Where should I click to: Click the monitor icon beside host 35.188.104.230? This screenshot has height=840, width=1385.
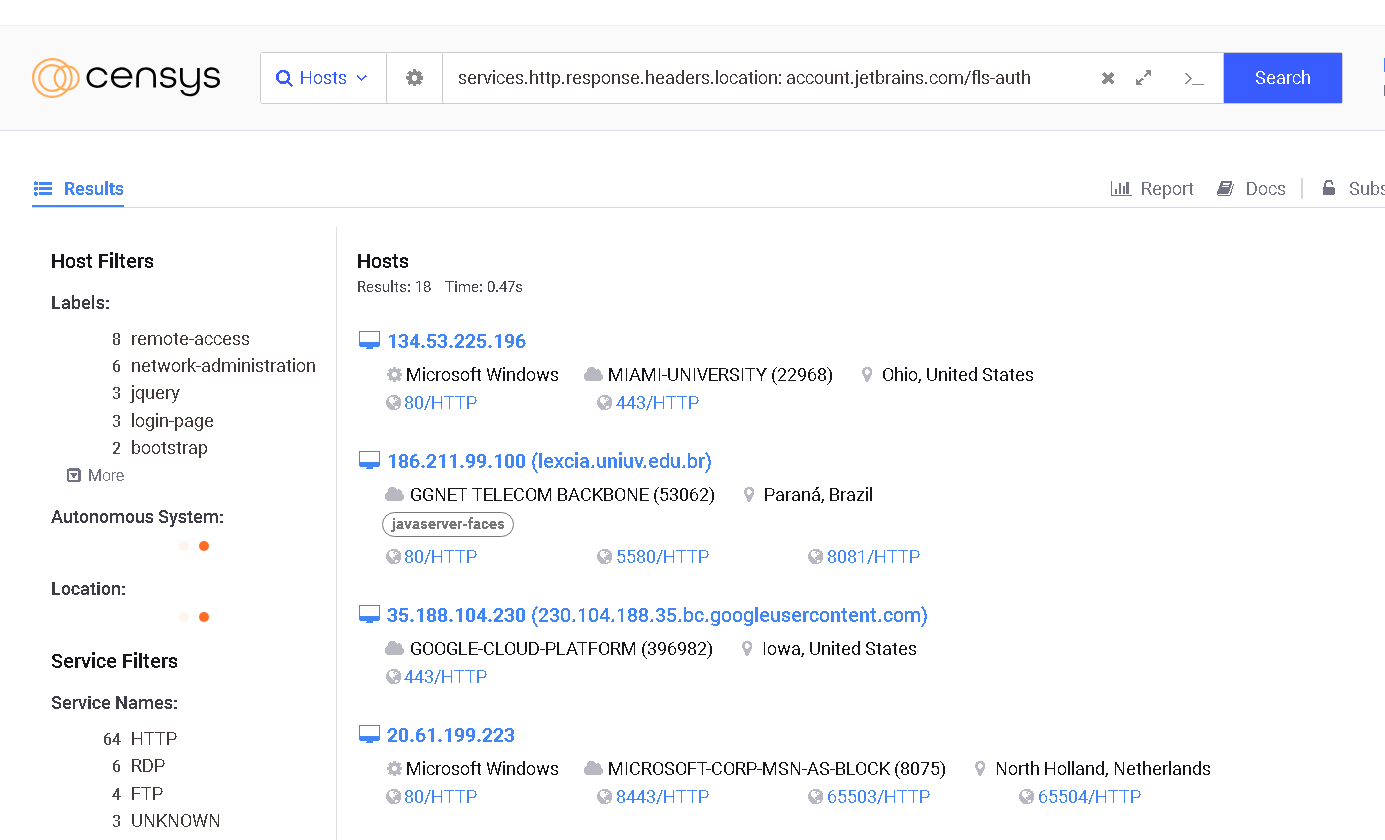(369, 615)
